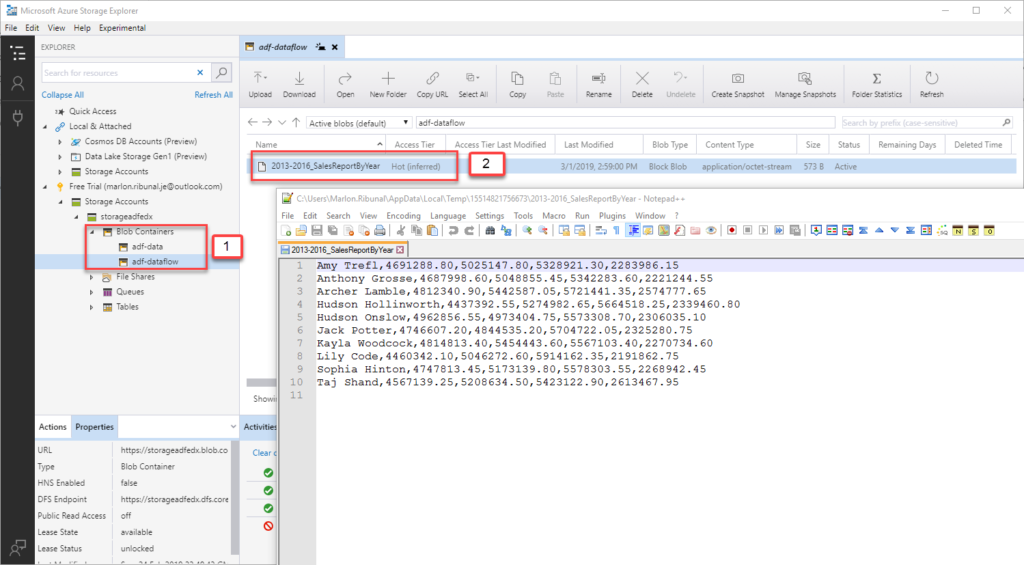Click the feedback icon in sidebar bottom

tap(18, 547)
